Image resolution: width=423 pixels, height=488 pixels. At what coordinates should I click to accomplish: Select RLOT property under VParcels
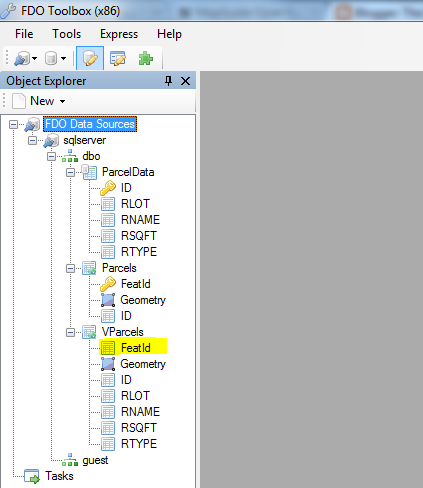tap(135, 396)
